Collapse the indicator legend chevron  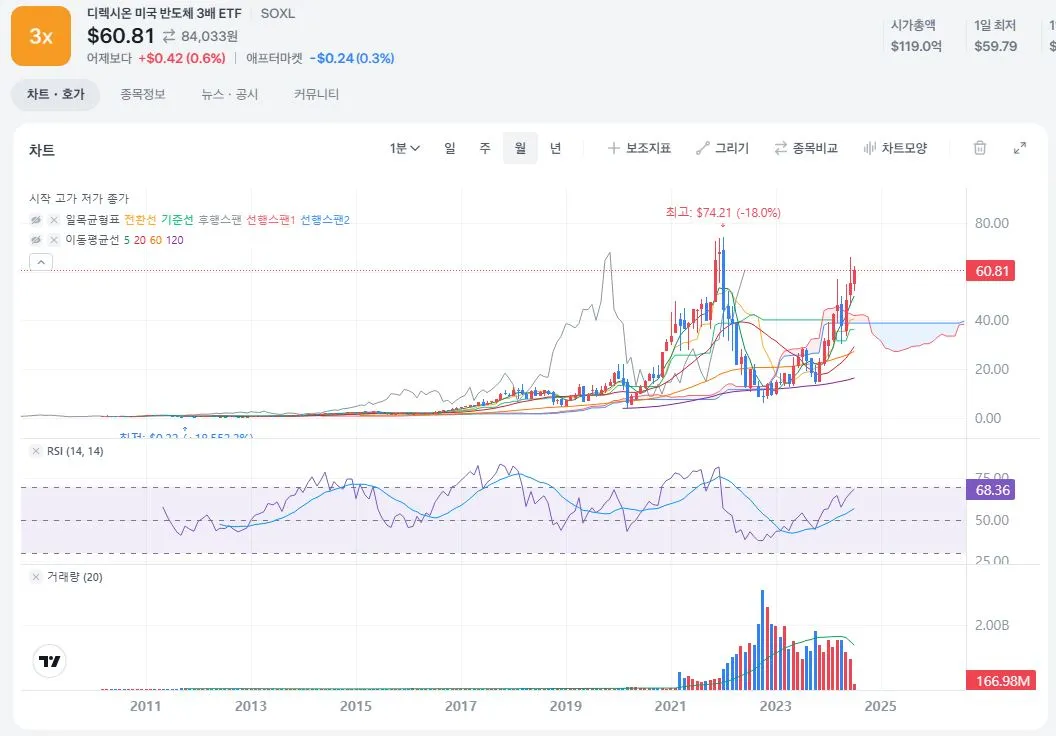[x=41, y=262]
